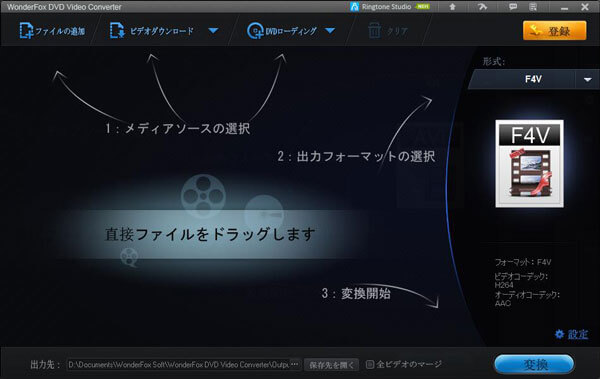Click ファイルの追加 (Add Files)
The height and width of the screenshot is (379, 600).
(x=52, y=31)
